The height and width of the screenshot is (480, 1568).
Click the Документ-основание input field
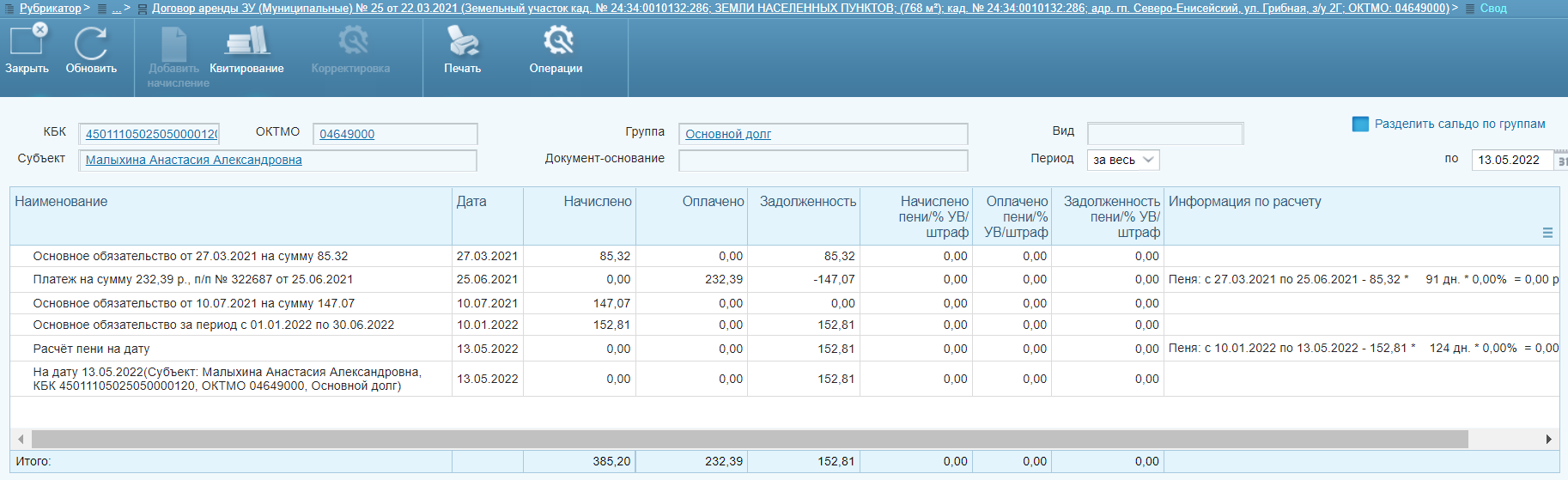(824, 161)
